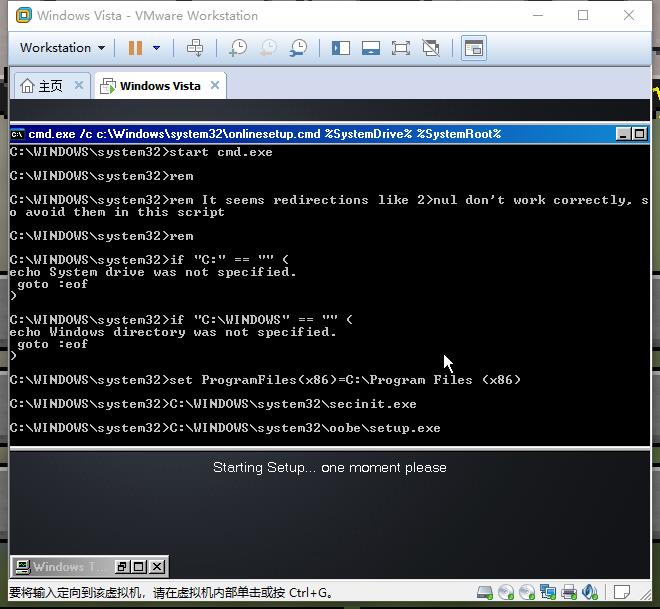Close the minimized Windows T... window

[x=157, y=566]
